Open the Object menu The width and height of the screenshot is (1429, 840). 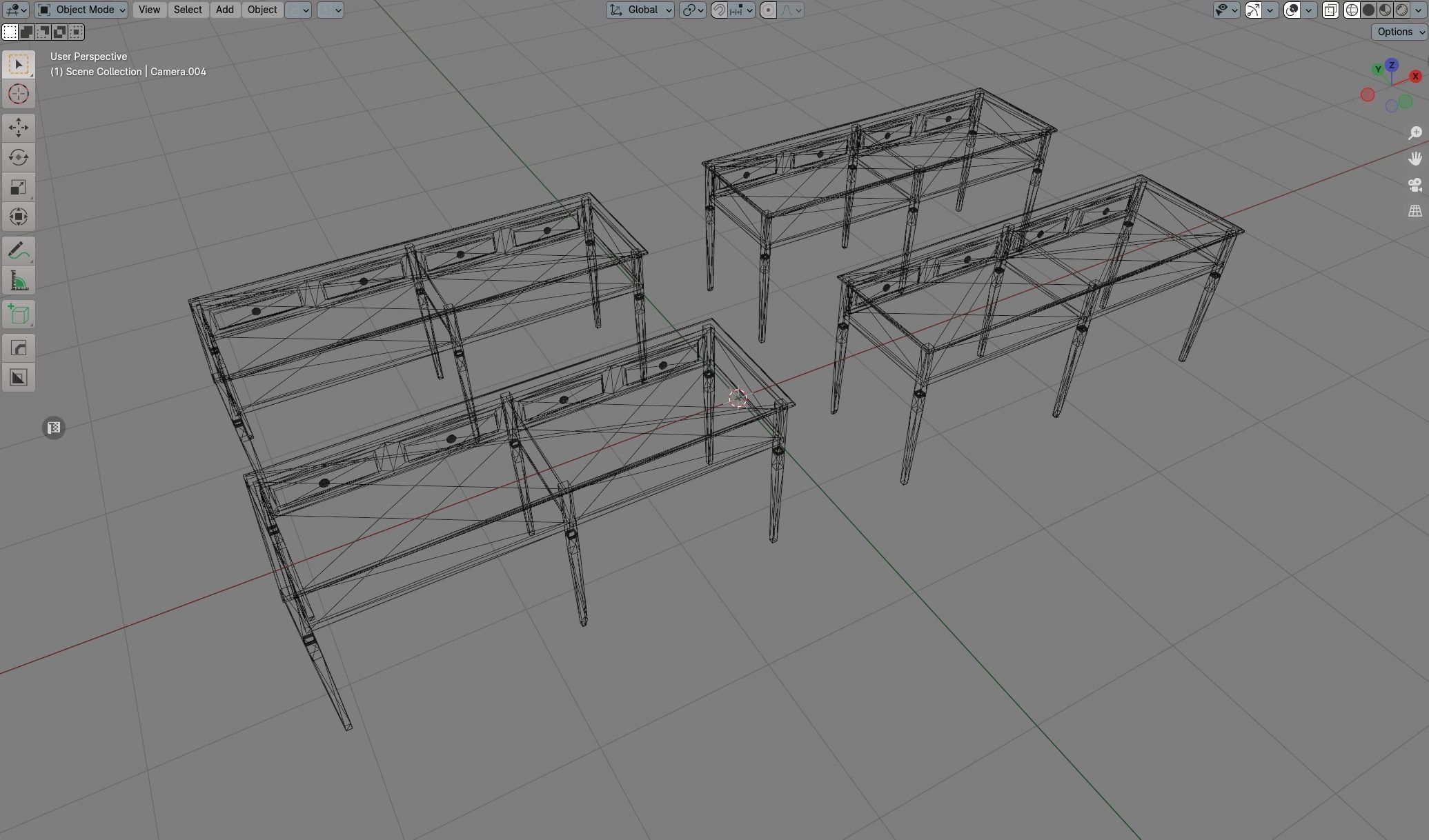[x=262, y=10]
